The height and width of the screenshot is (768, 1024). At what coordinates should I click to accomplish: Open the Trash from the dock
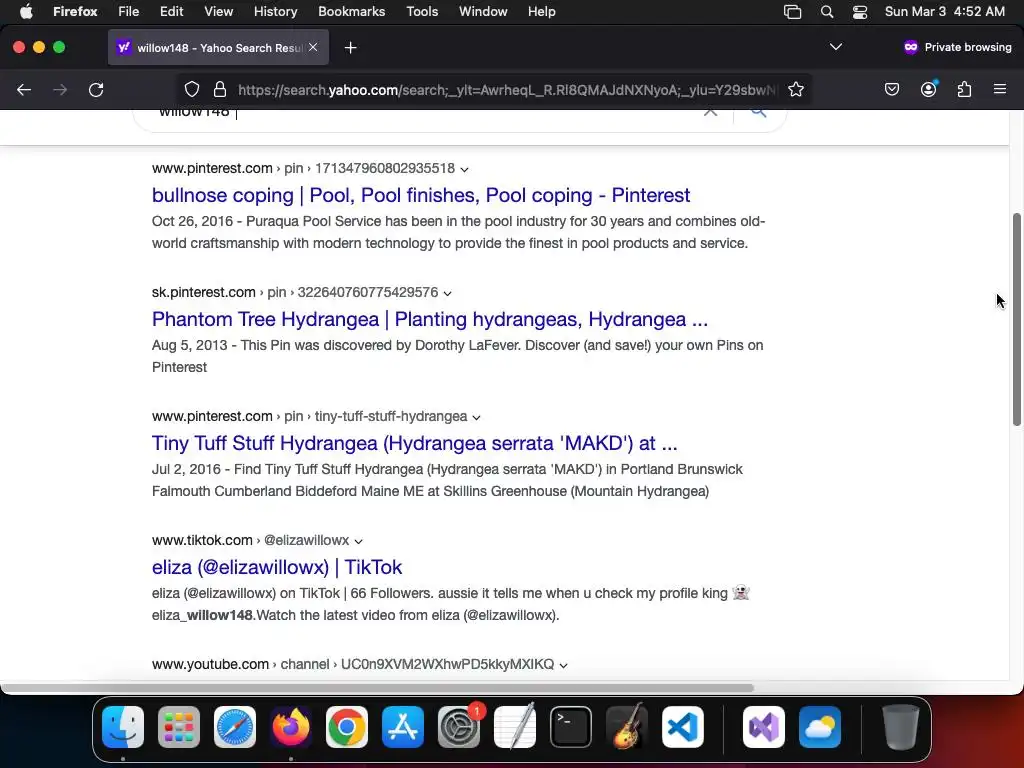point(901,727)
